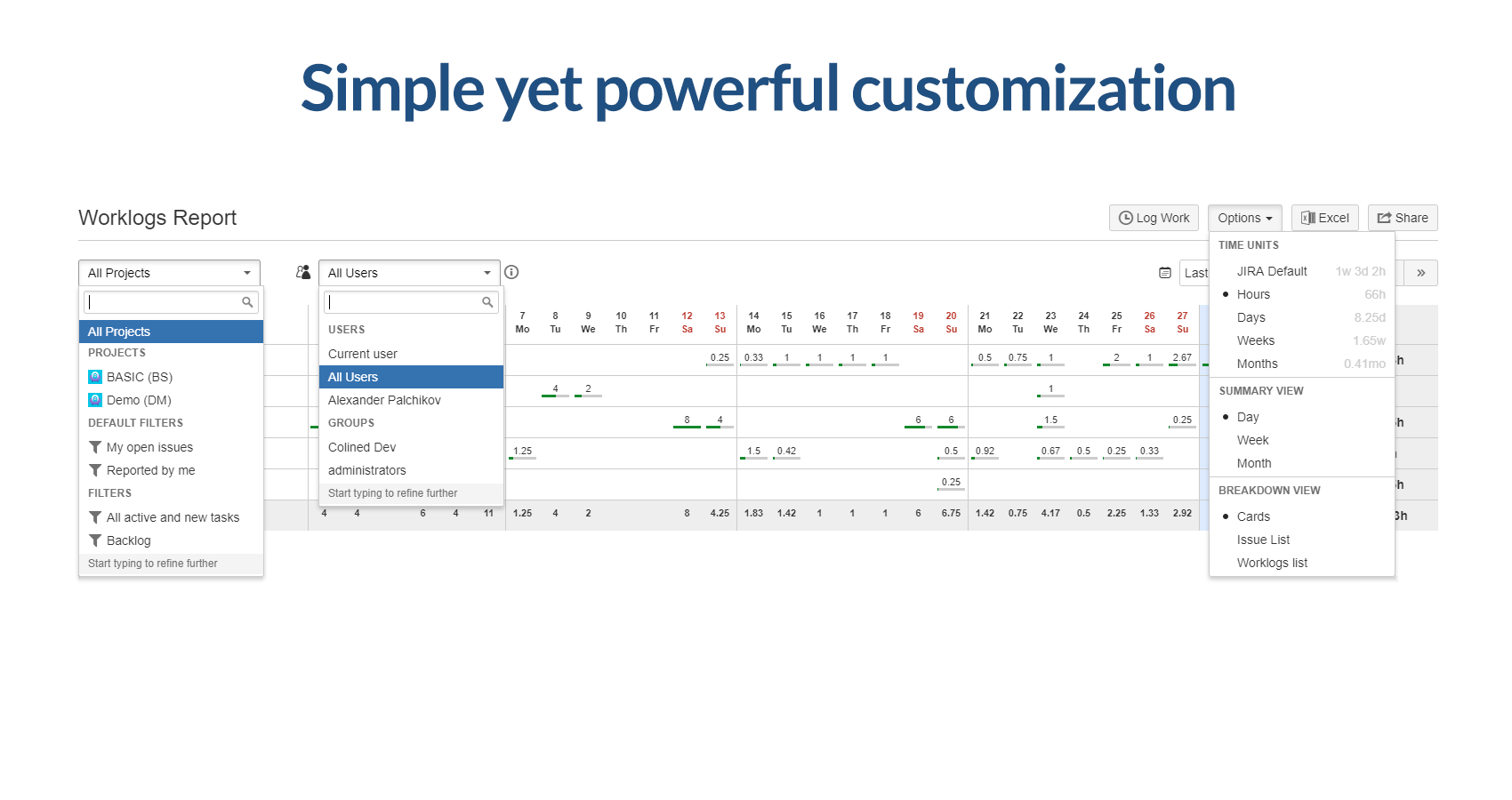The height and width of the screenshot is (800, 1512).
Task: Click the Share button
Action: click(x=1403, y=218)
